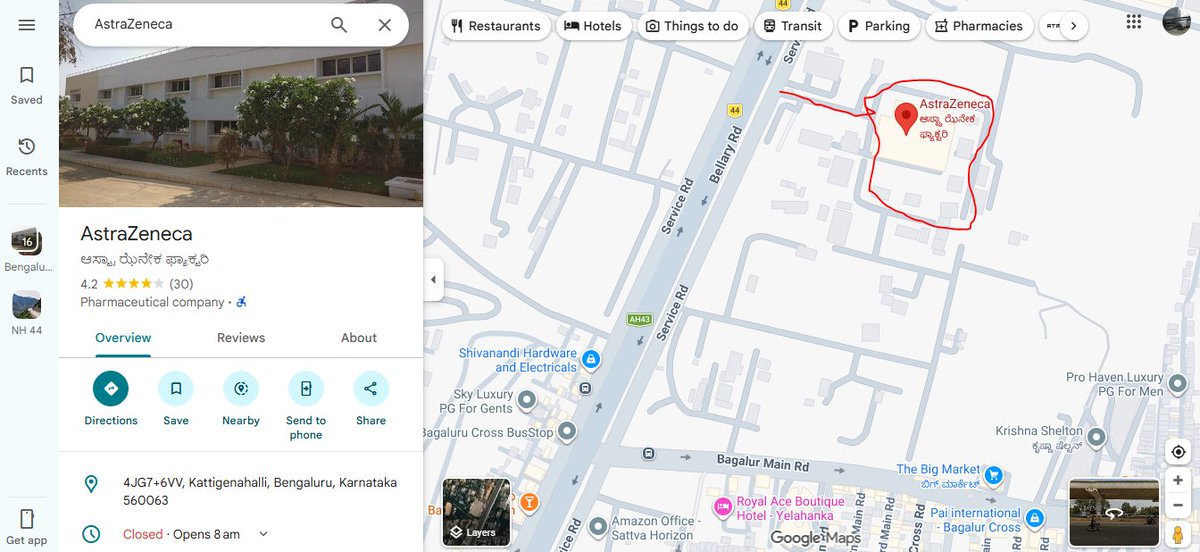Click Royal Ace Boutique Hotel marker

[723, 508]
